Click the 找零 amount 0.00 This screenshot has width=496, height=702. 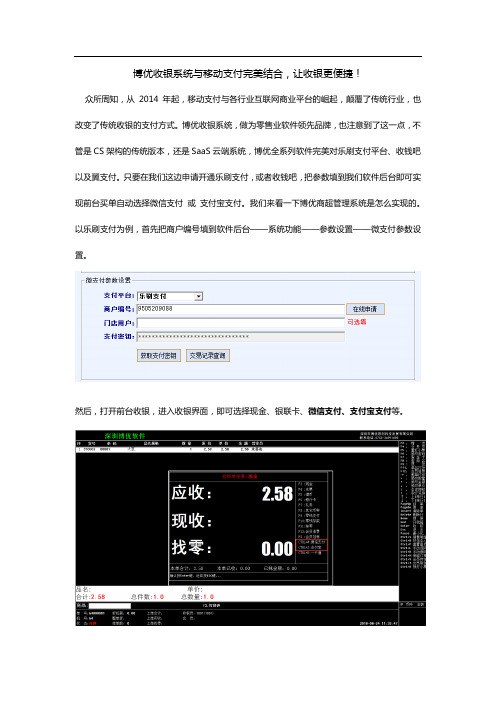click(277, 548)
